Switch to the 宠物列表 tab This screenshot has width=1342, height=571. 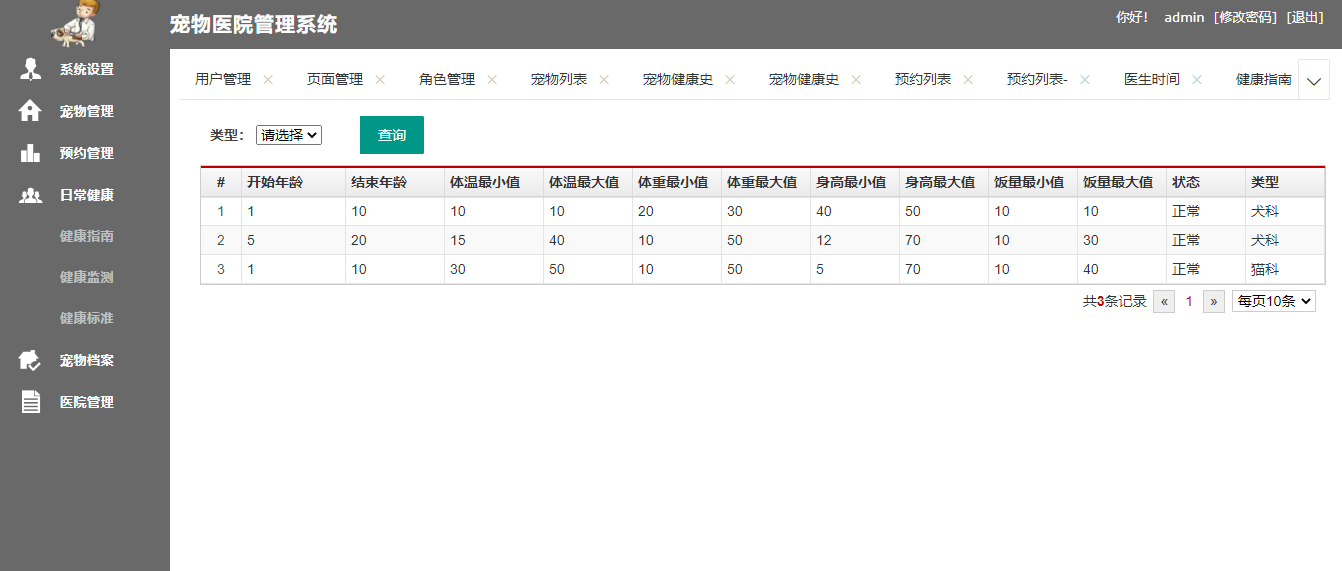coord(559,79)
